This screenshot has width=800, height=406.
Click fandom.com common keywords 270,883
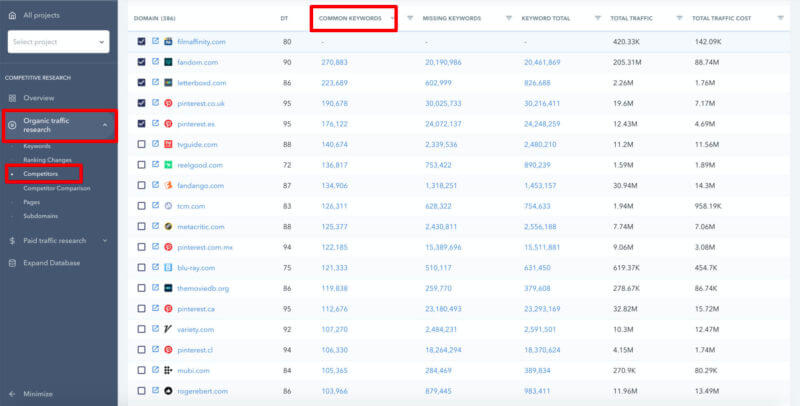point(334,62)
